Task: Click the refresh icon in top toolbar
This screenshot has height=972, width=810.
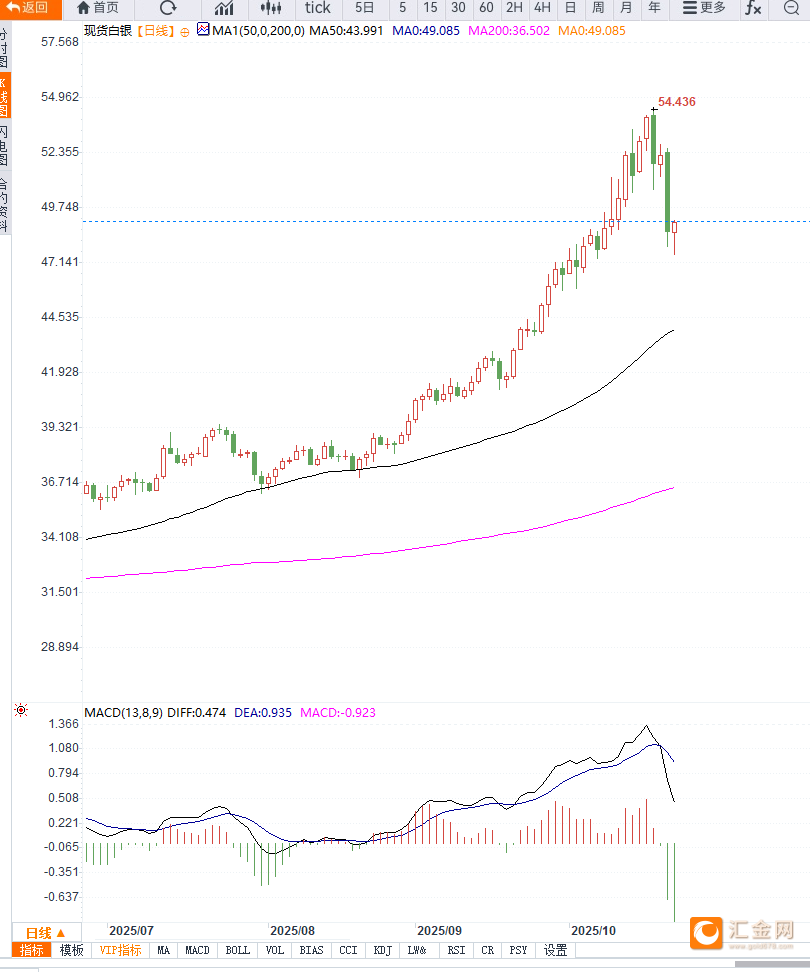Action: (168, 8)
